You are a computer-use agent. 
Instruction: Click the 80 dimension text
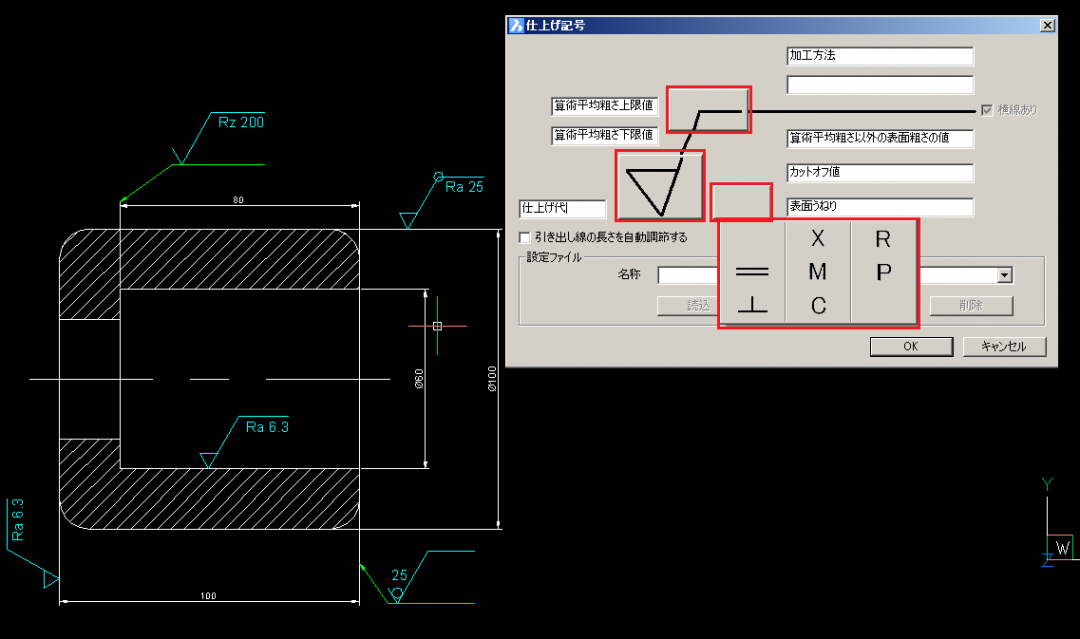click(238, 200)
